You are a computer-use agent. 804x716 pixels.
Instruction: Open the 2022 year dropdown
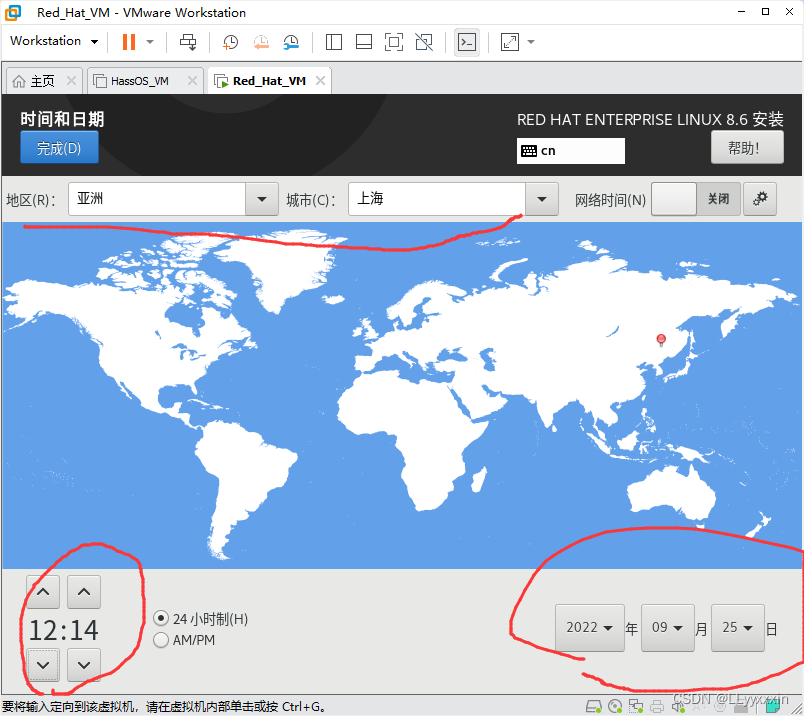590,628
